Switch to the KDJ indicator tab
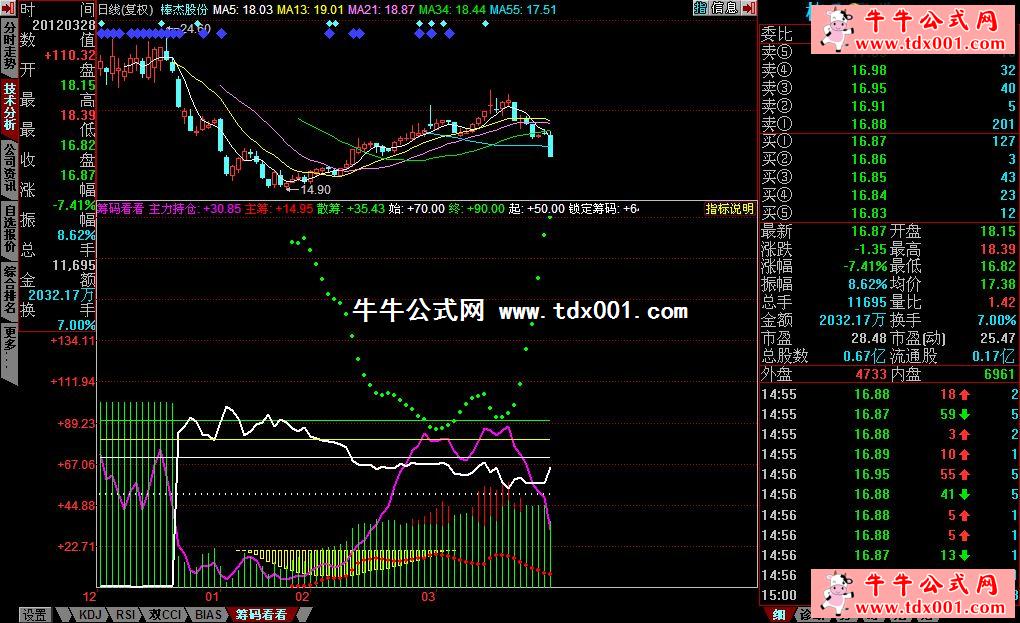Image resolution: width=1020 pixels, height=623 pixels. pos(89,614)
